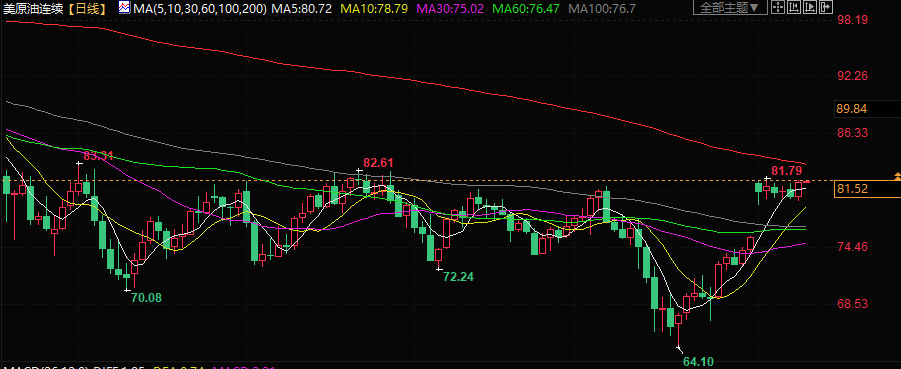Click the orange arrow marker at right edge
The height and width of the screenshot is (369, 901).
coord(897,176)
